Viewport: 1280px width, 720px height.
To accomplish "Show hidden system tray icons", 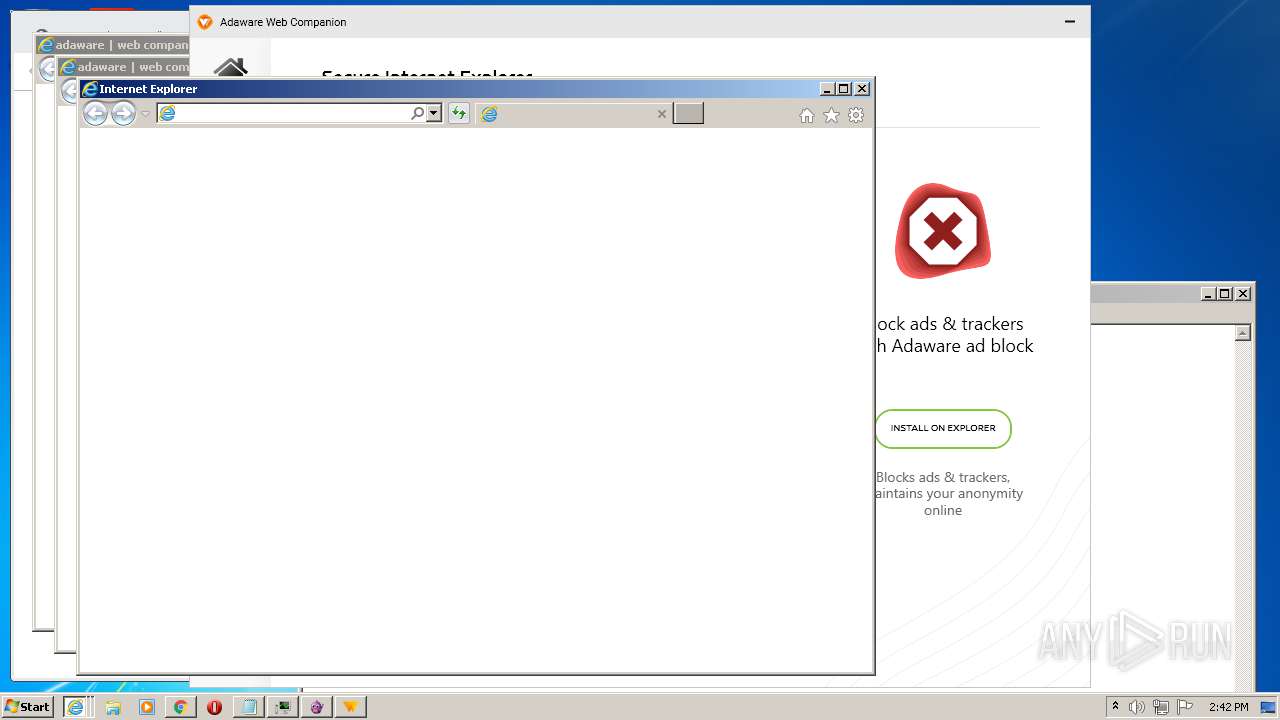I will [1116, 707].
